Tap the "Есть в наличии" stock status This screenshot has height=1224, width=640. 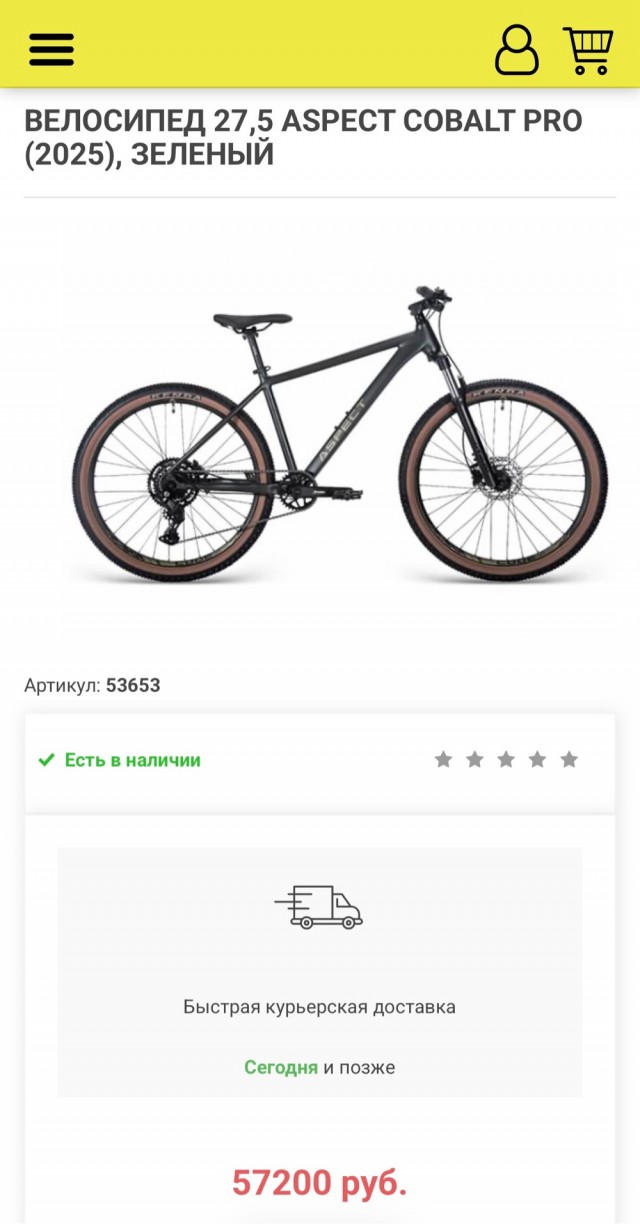[132, 760]
